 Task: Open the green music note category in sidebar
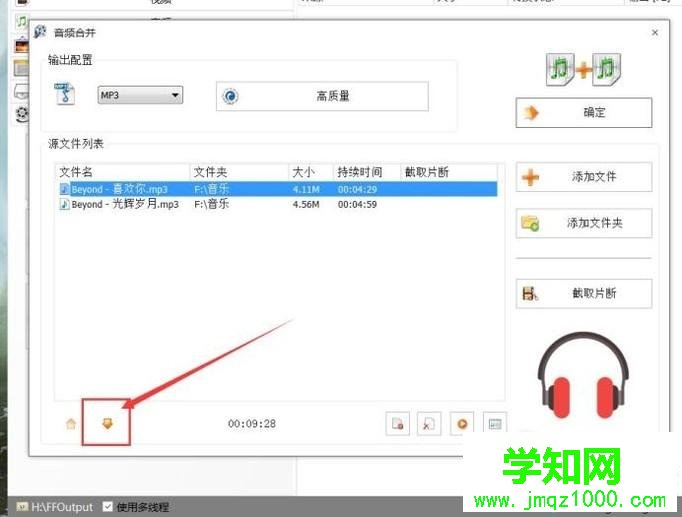click(x=21, y=21)
